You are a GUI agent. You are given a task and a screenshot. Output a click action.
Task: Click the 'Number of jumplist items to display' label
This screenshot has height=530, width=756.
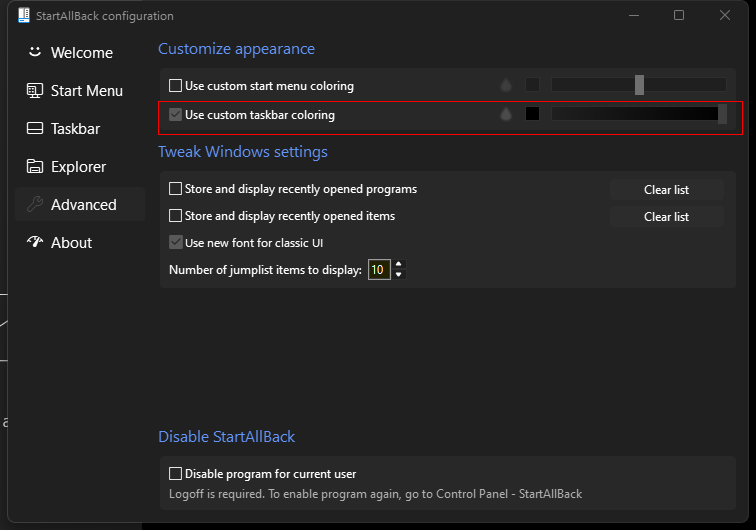coord(265,270)
